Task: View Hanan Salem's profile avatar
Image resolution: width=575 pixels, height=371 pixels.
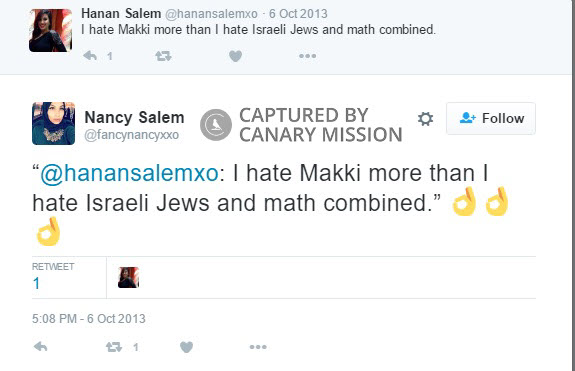Action: [51, 30]
